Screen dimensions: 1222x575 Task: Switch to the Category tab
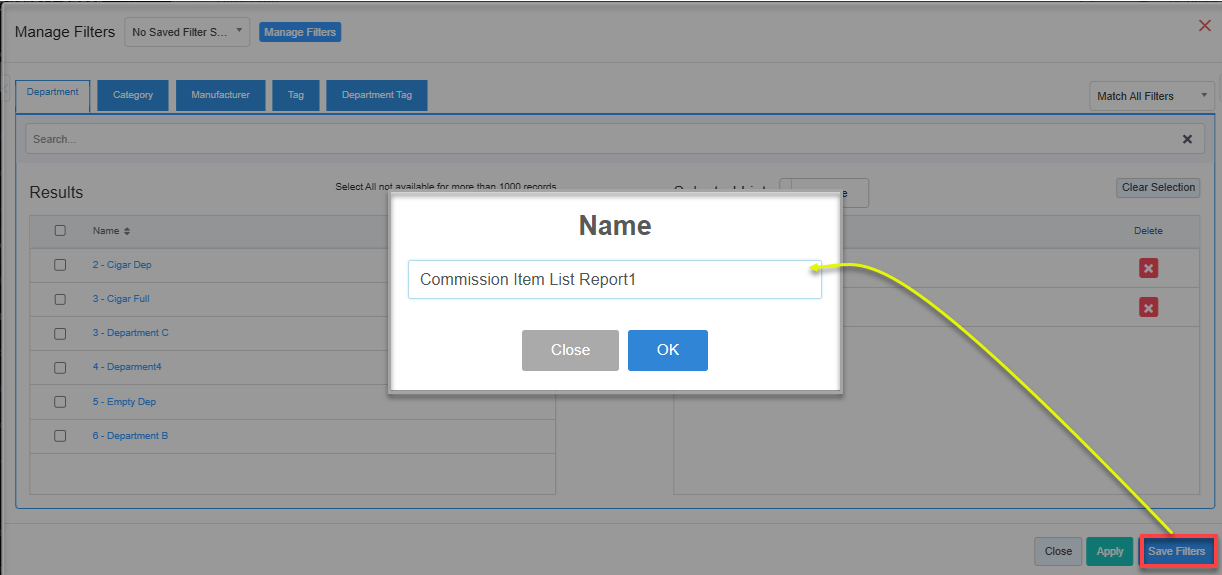click(x=133, y=95)
